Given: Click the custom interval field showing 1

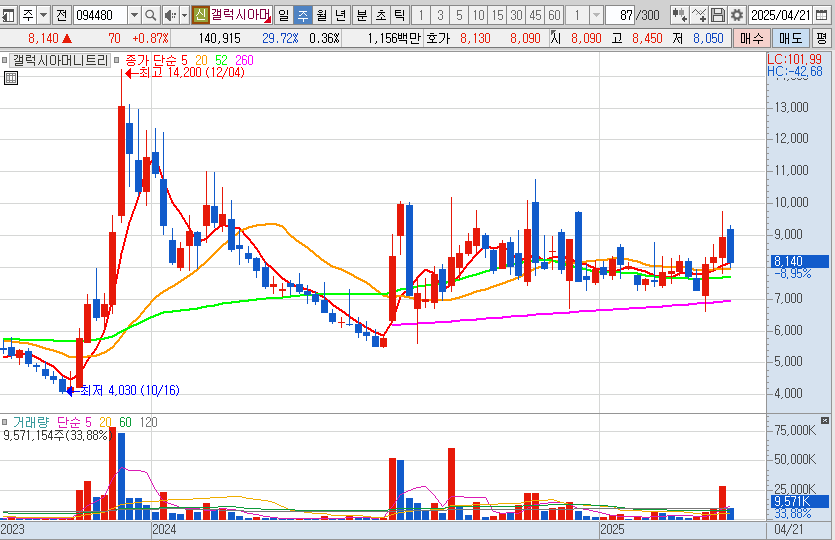Looking at the screenshot, I should point(577,15).
